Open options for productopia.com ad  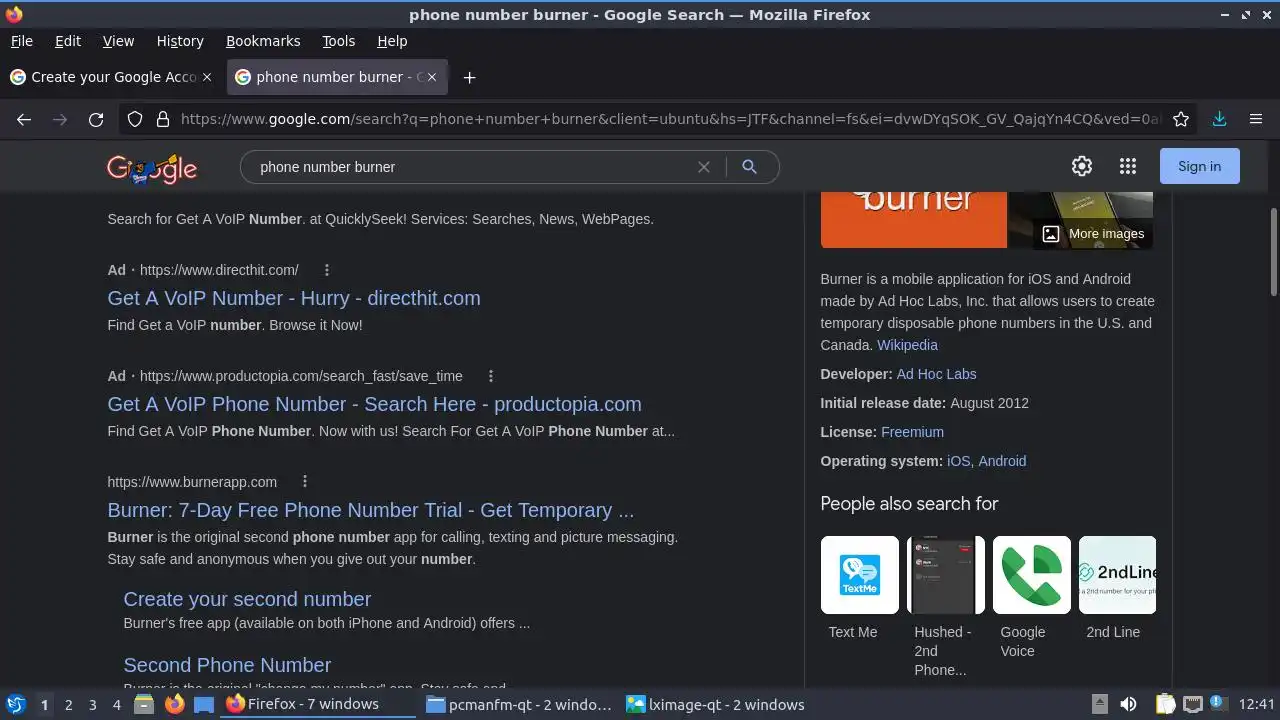coord(490,376)
